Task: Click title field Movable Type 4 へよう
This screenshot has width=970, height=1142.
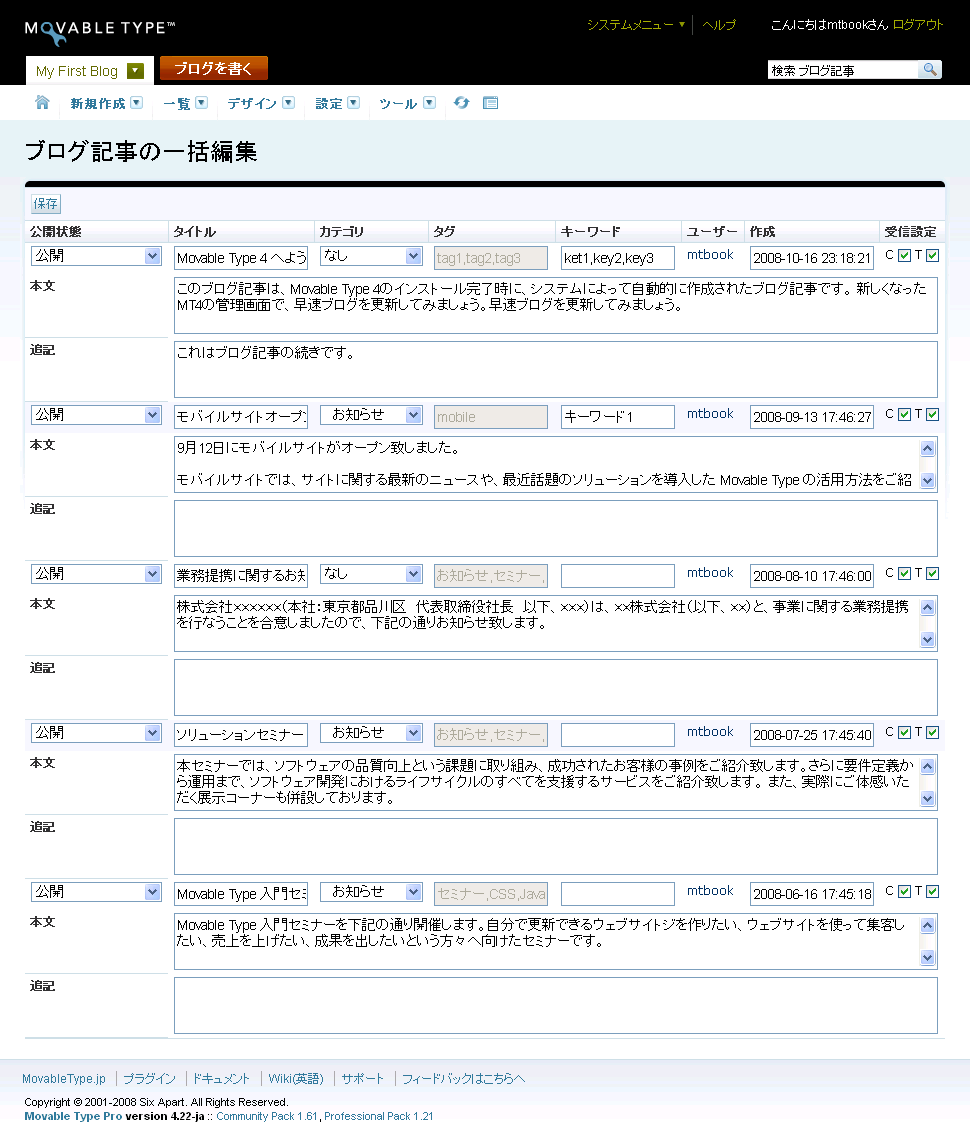Action: (241, 258)
